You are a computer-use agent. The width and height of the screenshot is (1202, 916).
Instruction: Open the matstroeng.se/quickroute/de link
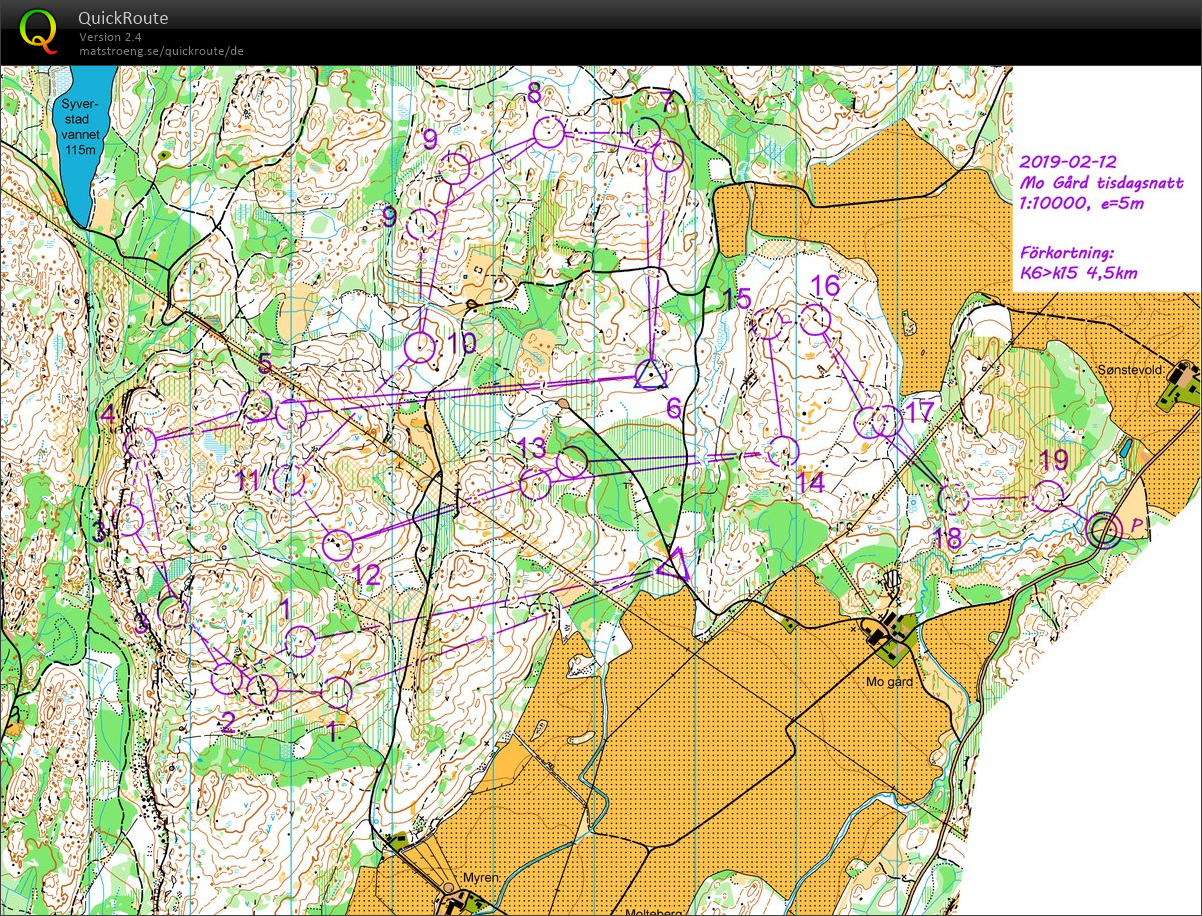coord(161,51)
